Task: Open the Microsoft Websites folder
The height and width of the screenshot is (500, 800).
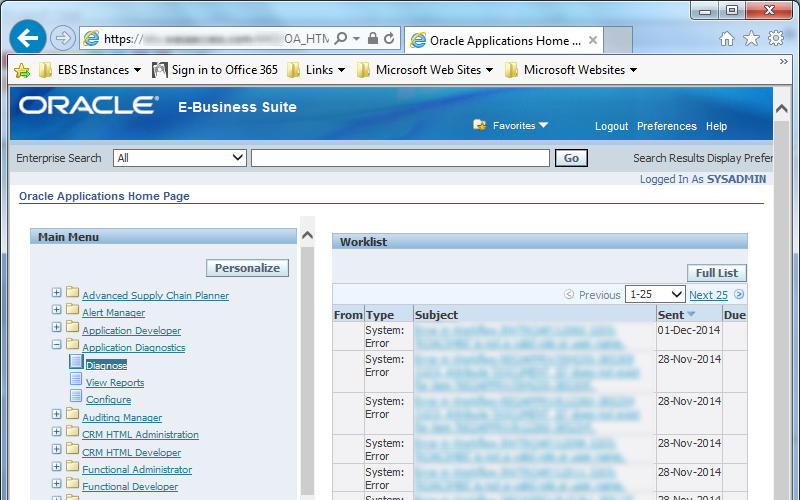Action: pos(571,70)
